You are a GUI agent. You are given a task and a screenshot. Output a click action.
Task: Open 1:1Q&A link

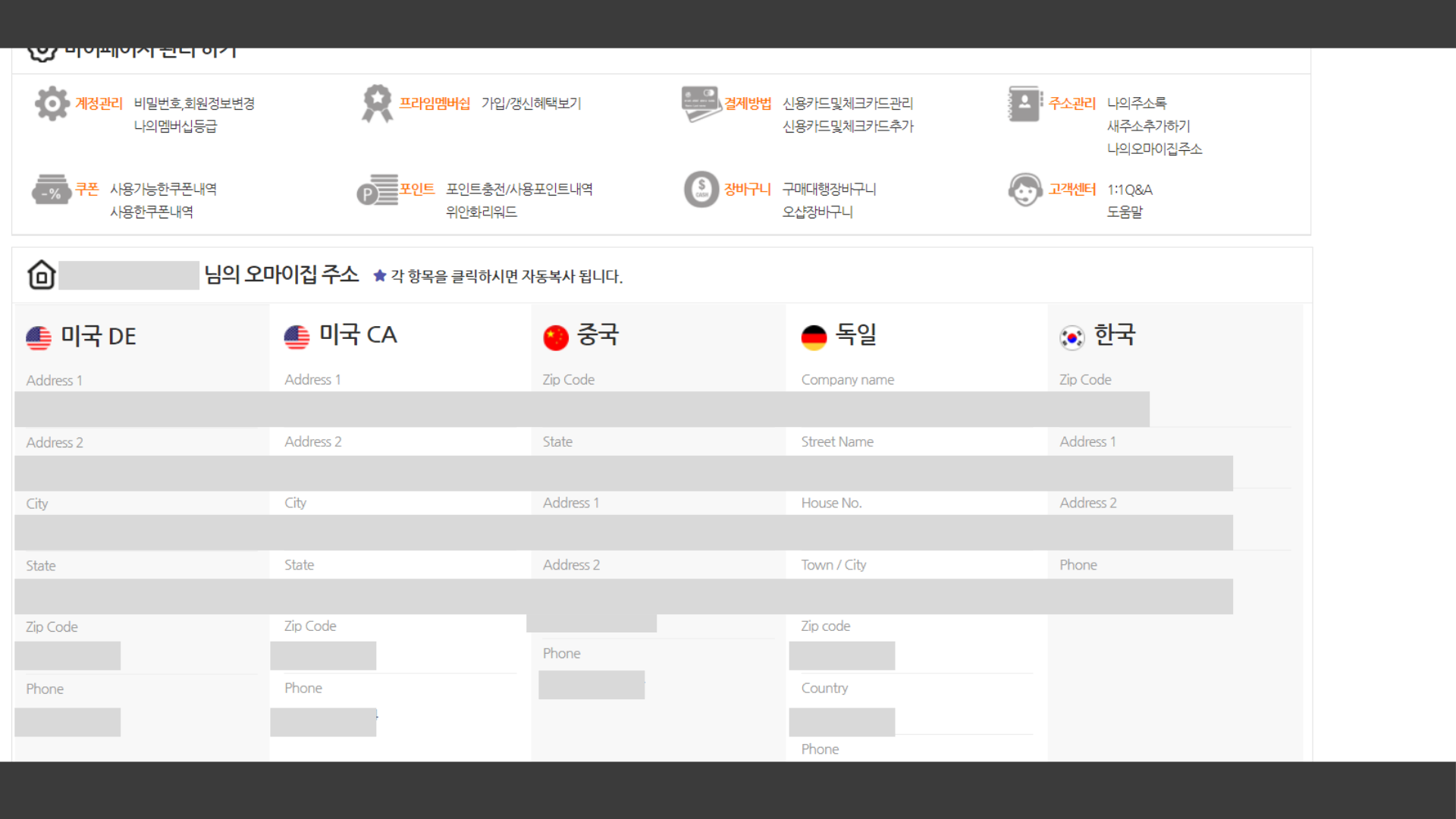click(x=1130, y=190)
